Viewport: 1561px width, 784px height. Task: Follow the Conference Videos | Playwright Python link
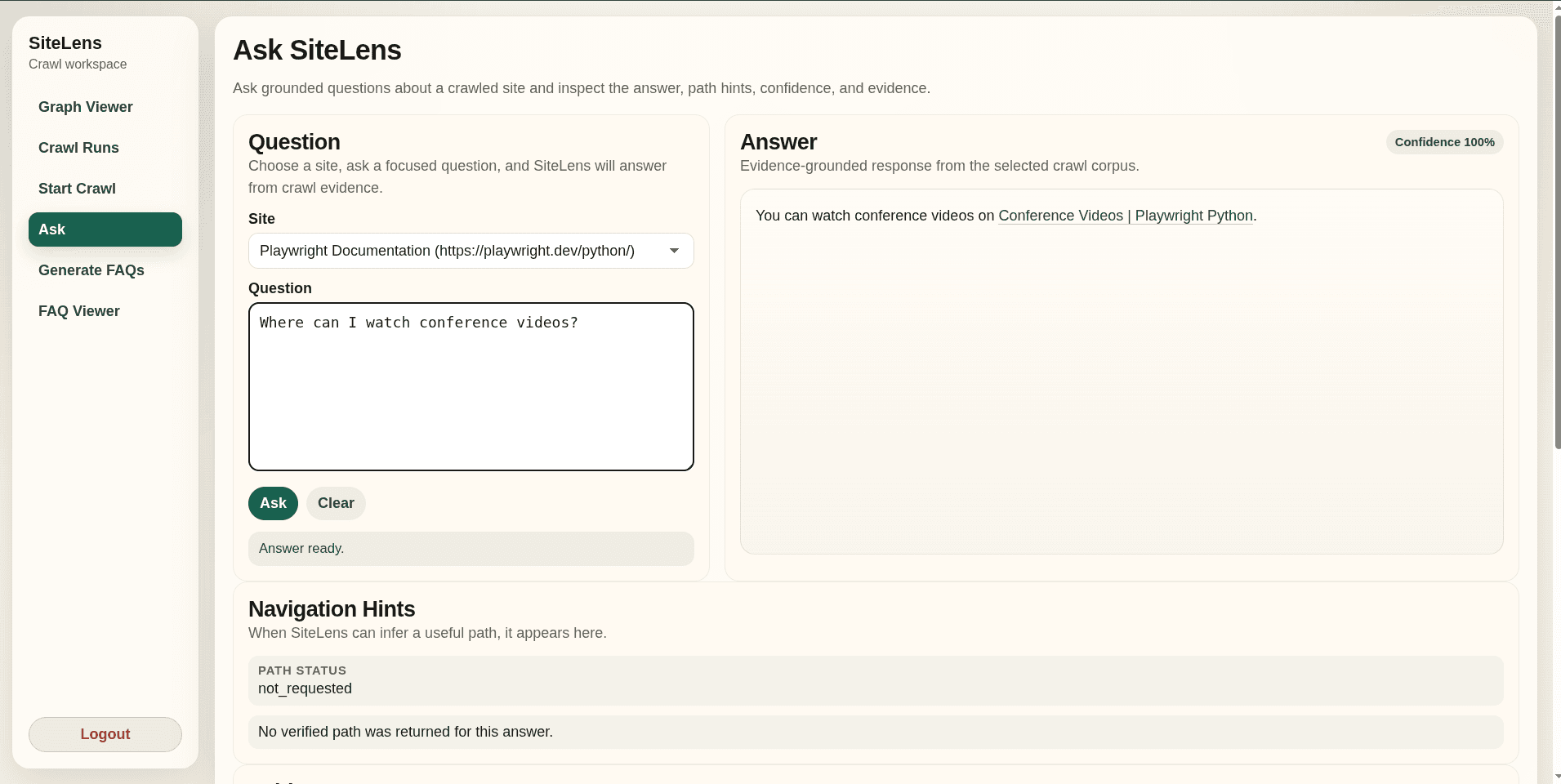click(1126, 216)
